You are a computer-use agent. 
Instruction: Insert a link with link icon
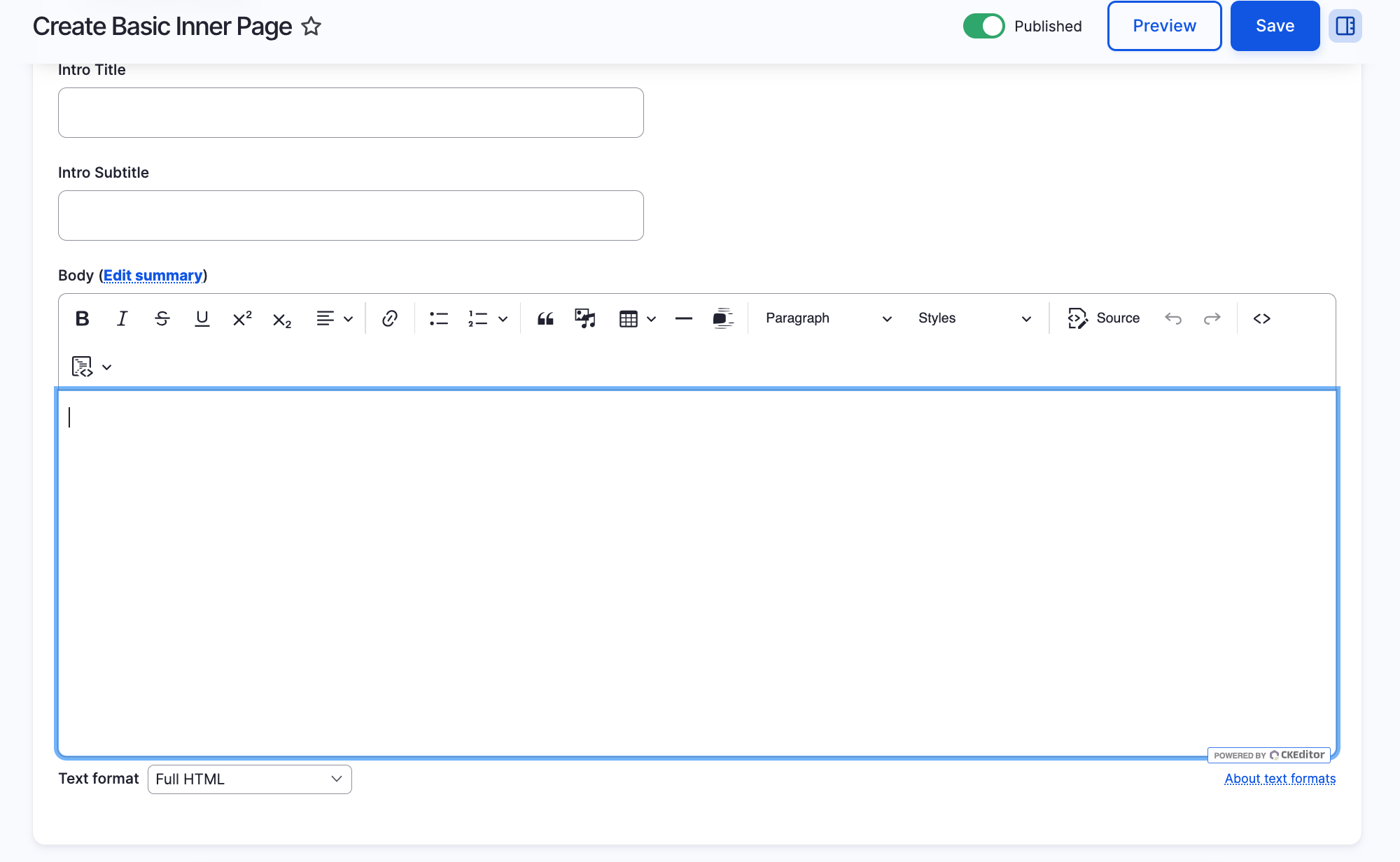click(390, 318)
